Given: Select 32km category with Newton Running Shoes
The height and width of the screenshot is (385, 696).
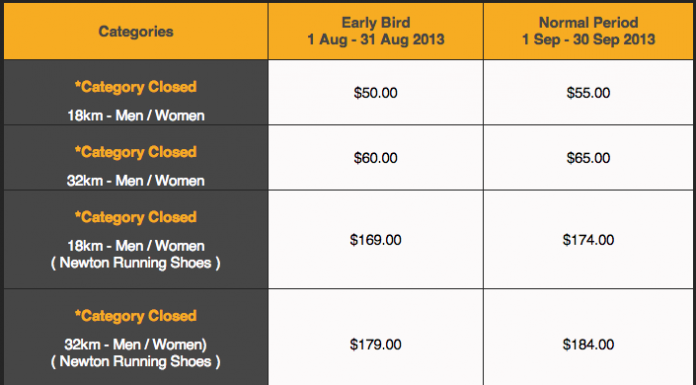Looking at the screenshot, I should (136, 353).
